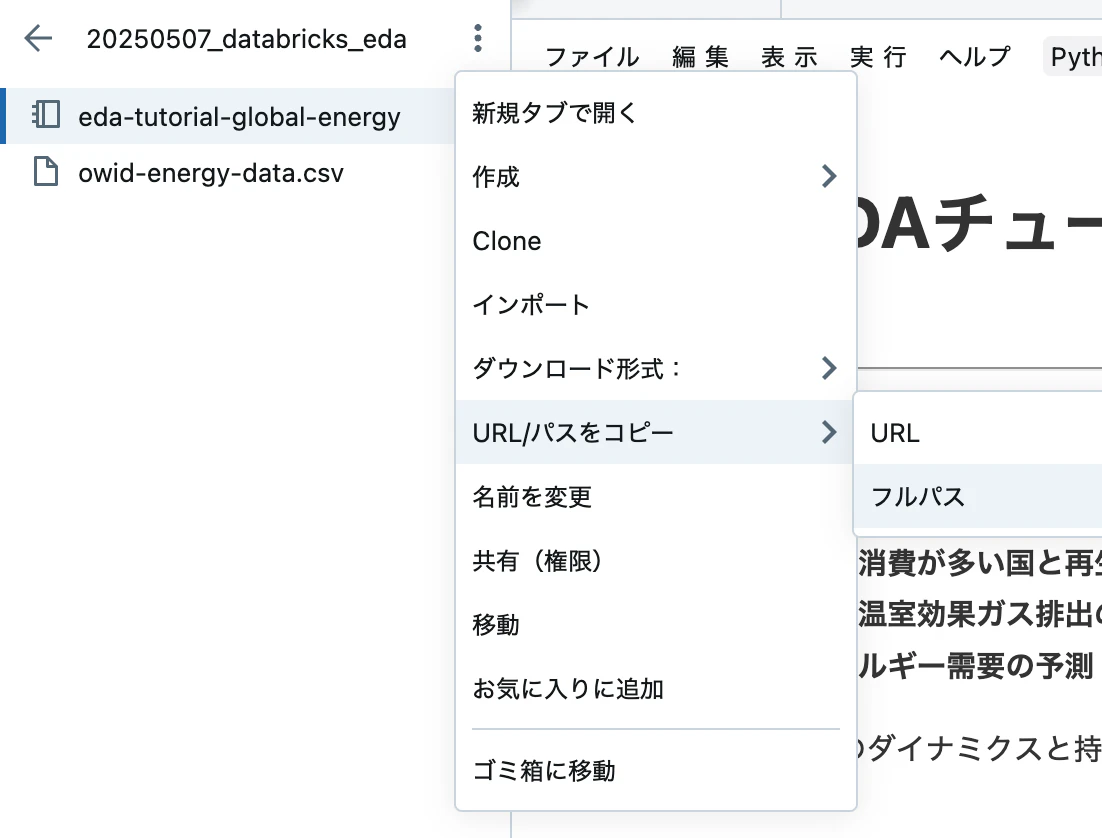Open the ヘルプ menu in the notebook

pyautogui.click(x=974, y=57)
